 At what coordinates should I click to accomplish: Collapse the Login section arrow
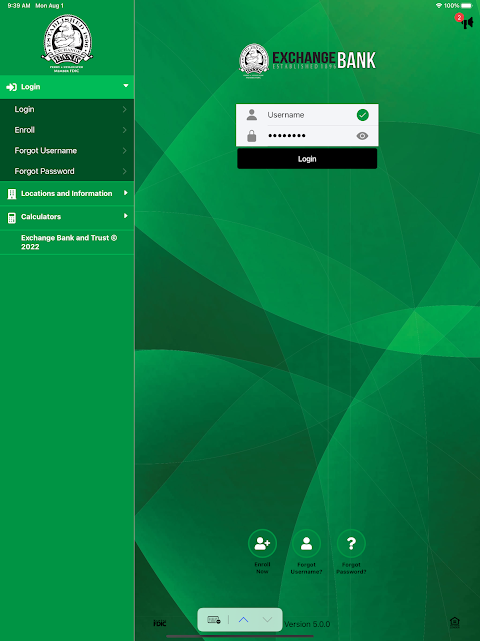pyautogui.click(x=126, y=86)
